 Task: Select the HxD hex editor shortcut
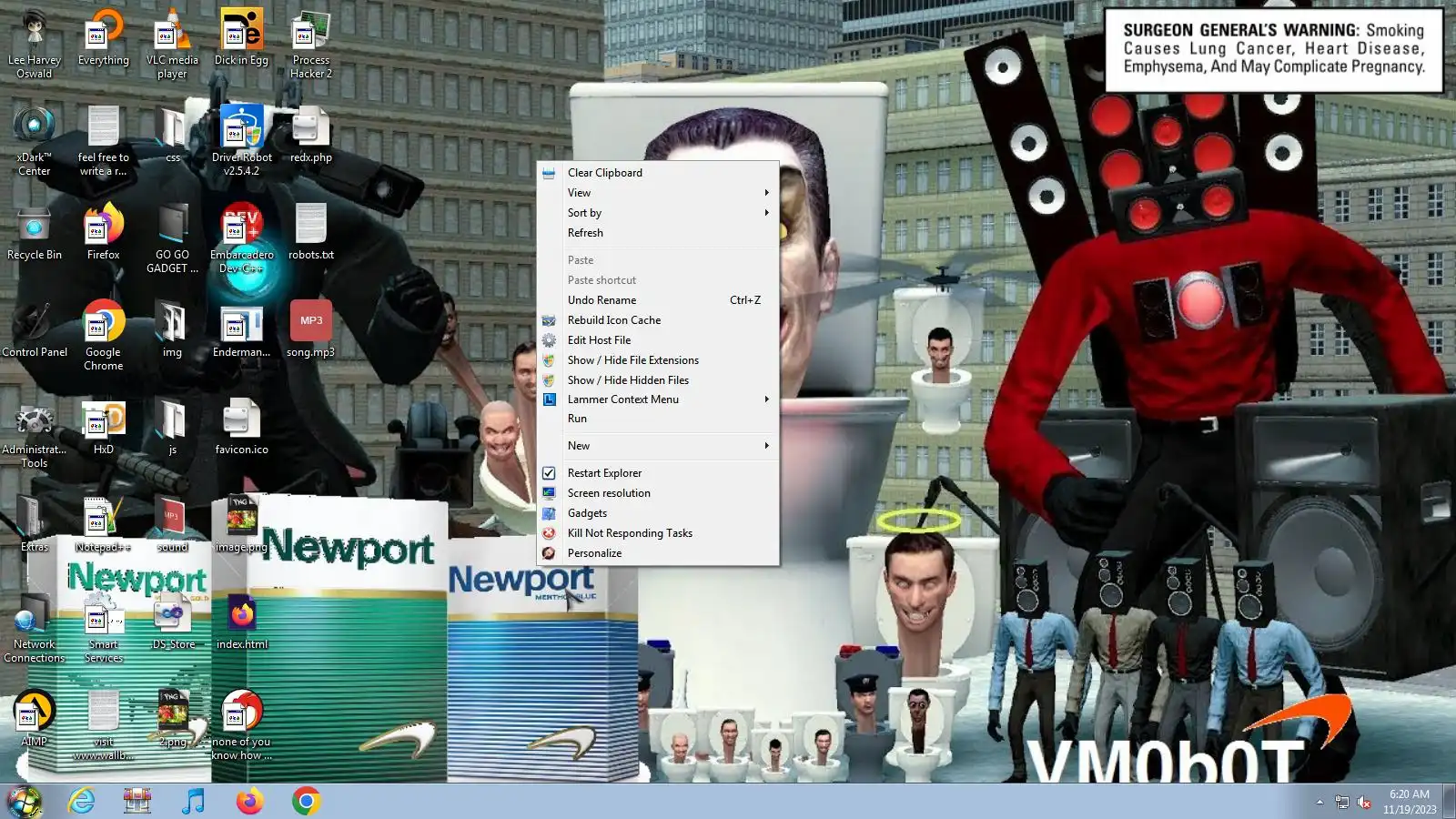point(104,427)
